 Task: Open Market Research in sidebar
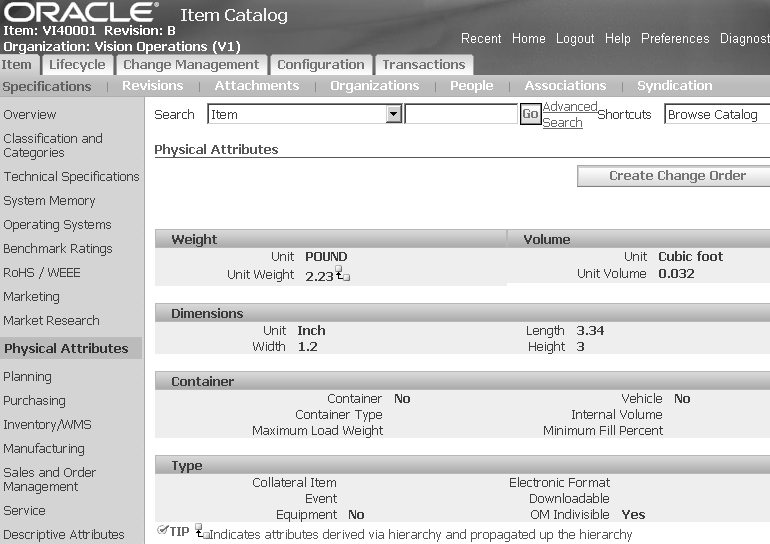(52, 321)
